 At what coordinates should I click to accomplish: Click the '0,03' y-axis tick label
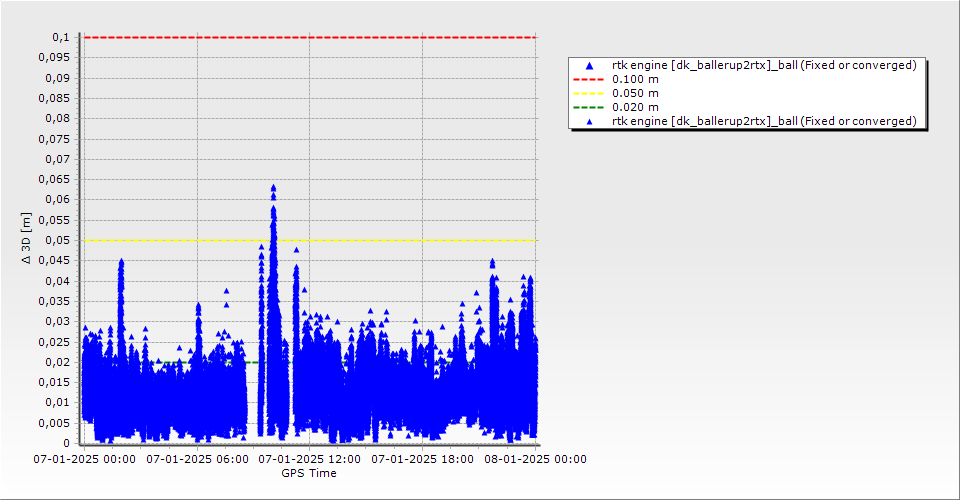click(58, 321)
